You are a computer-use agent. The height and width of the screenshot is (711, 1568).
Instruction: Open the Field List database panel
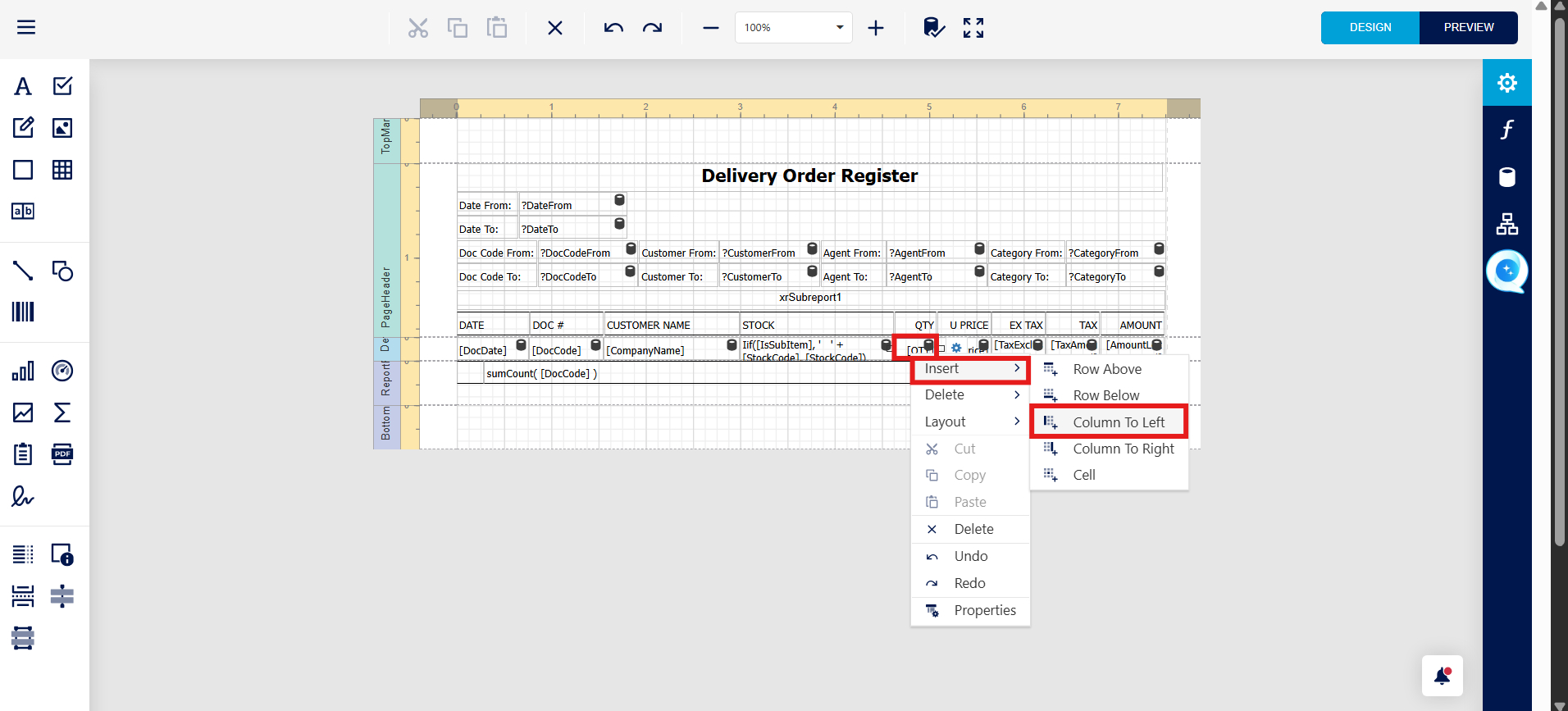click(1506, 177)
